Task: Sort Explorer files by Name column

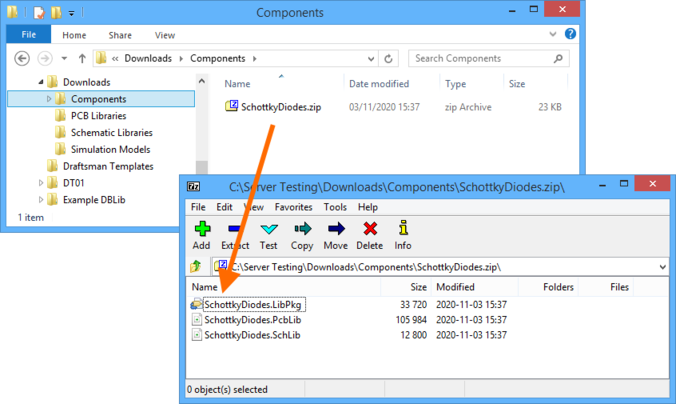Action: [237, 84]
